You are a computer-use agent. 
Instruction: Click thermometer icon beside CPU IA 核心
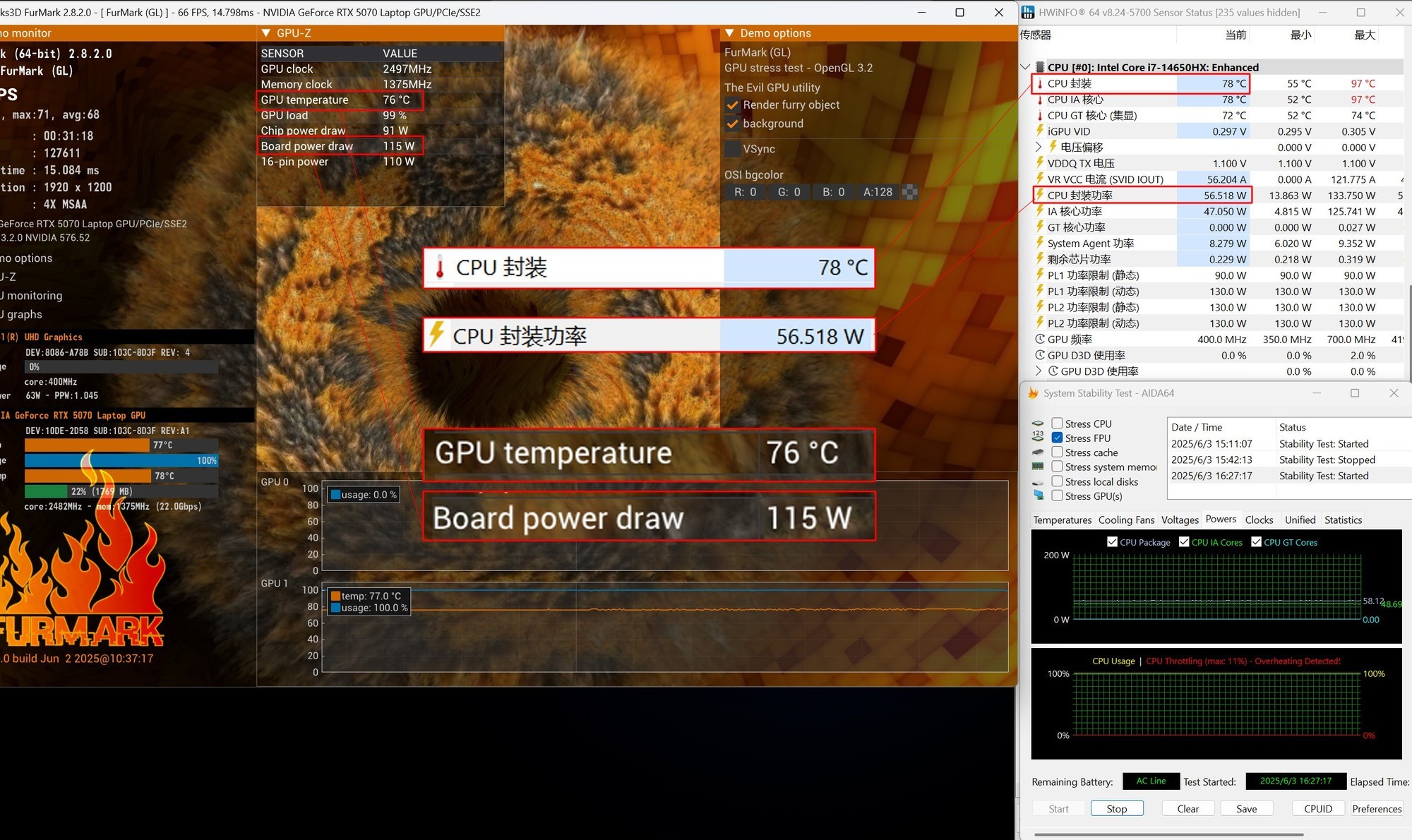click(x=1040, y=100)
